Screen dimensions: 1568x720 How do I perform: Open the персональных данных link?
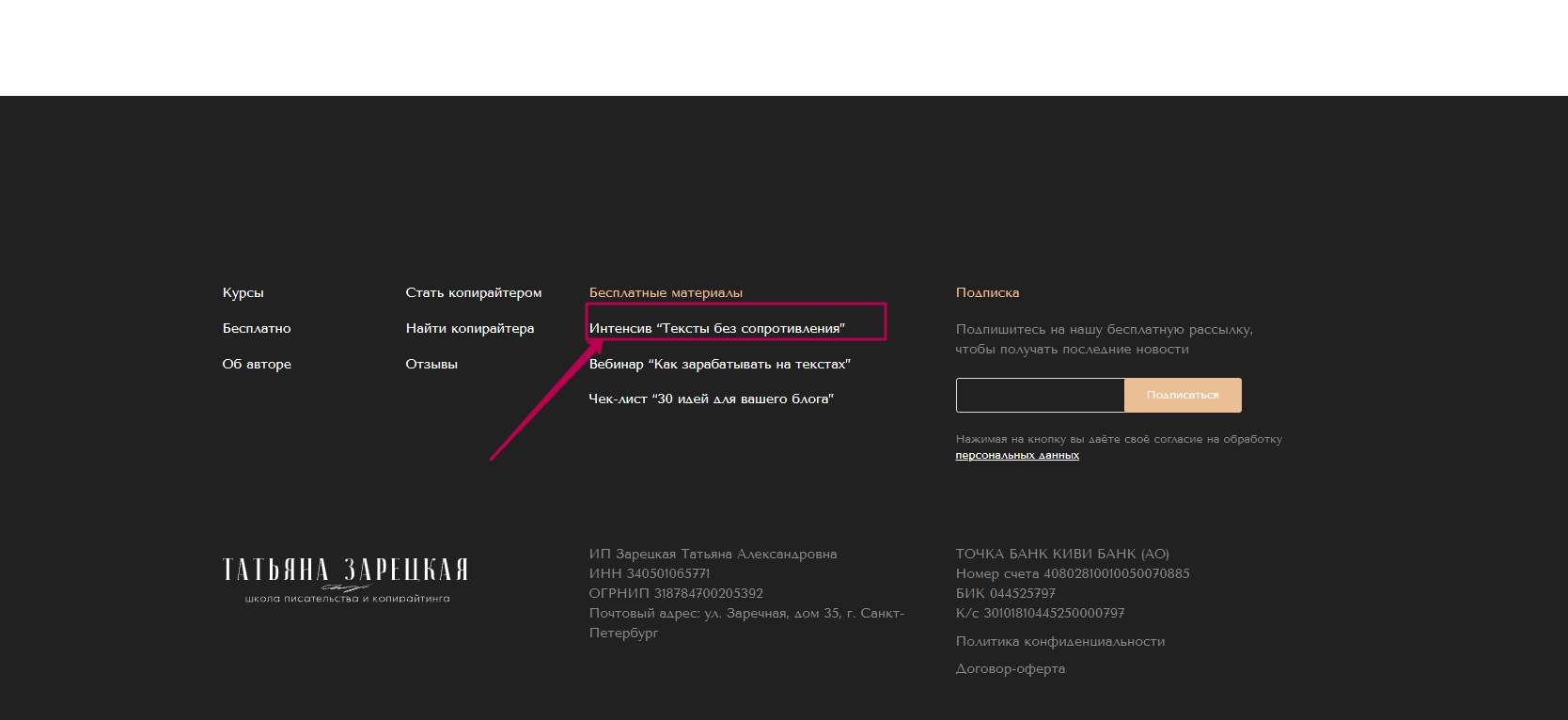point(1017,455)
